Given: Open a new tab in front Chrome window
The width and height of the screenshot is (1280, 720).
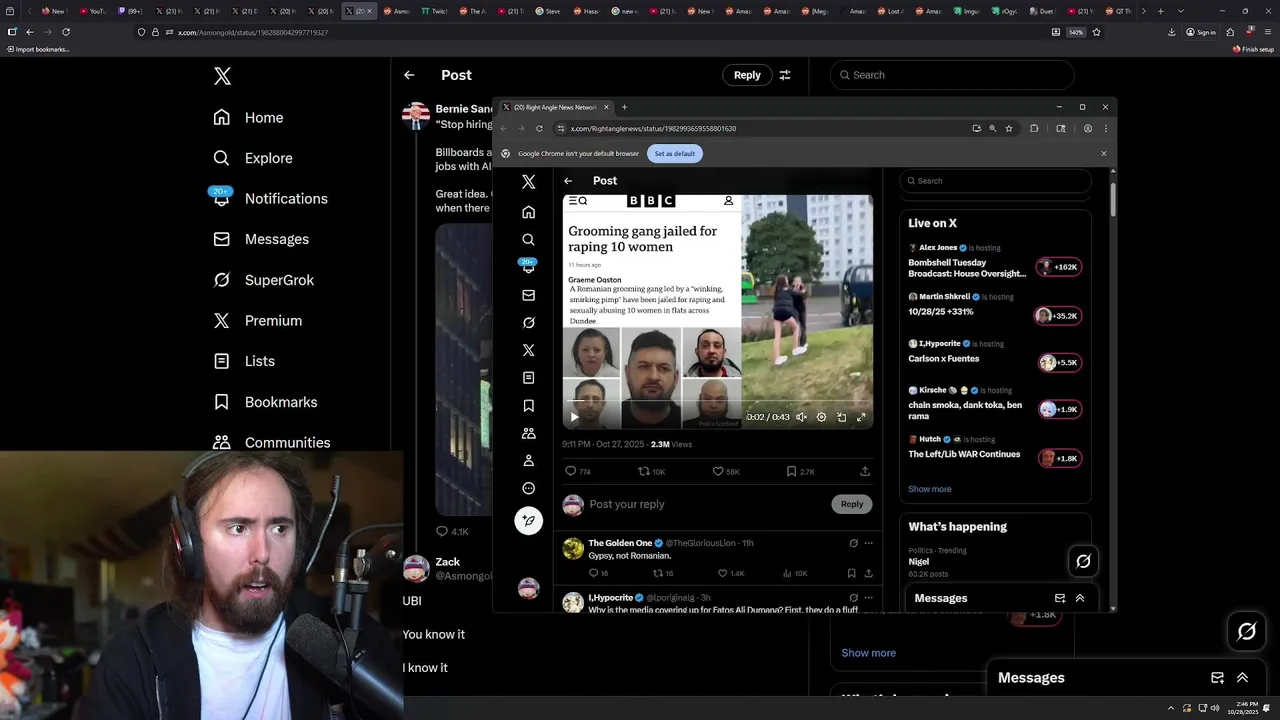Looking at the screenshot, I should coord(624,107).
